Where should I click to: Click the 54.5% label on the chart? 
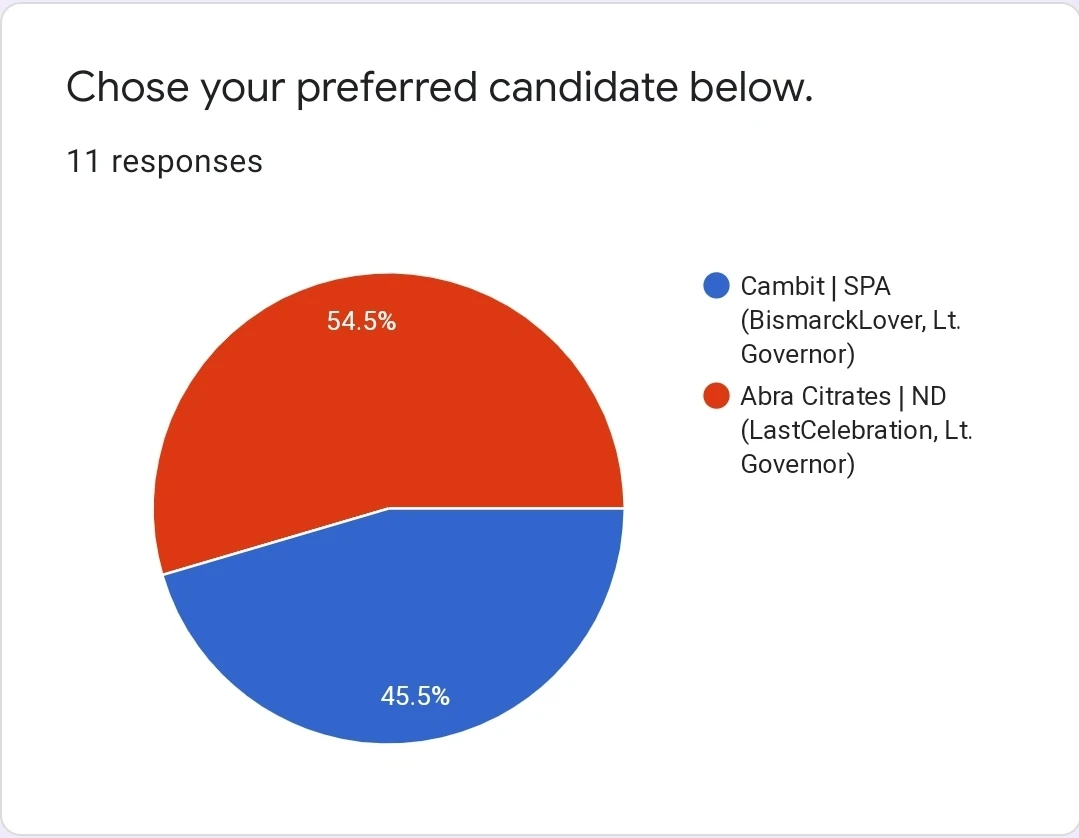point(361,322)
